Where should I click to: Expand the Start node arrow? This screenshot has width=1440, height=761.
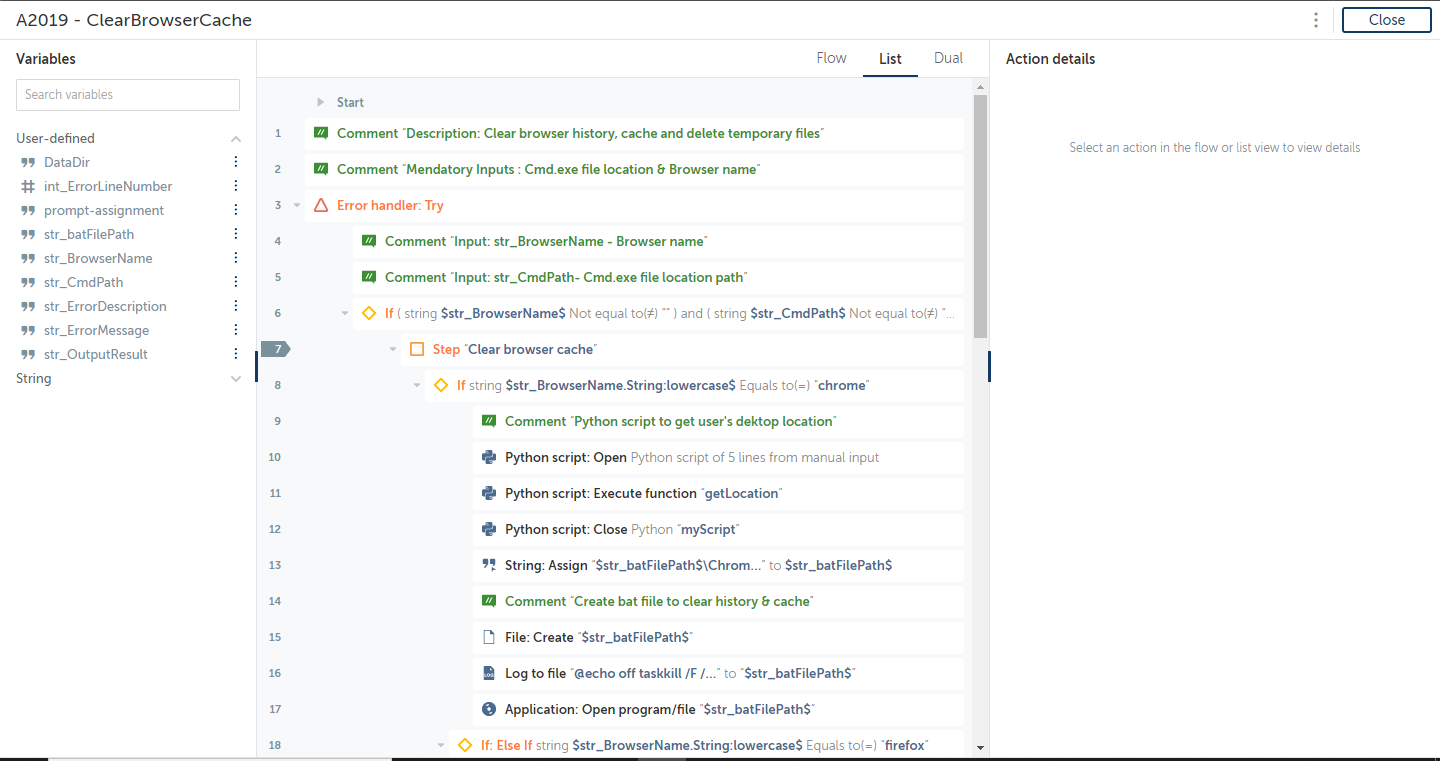(x=321, y=102)
